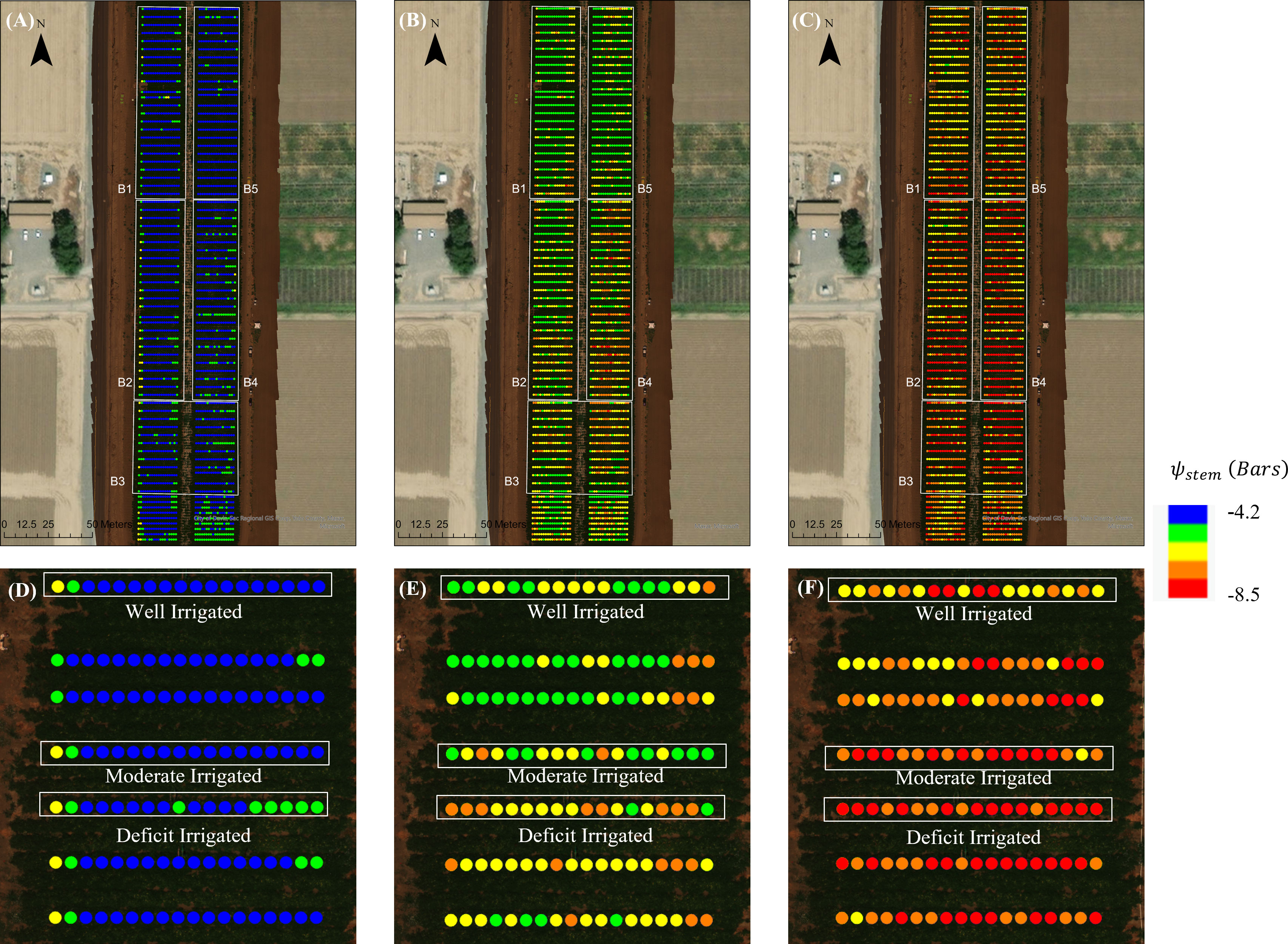The image size is (1288, 944).
Task: Click the '50 Meters' text in panel A
Action: 109,524
